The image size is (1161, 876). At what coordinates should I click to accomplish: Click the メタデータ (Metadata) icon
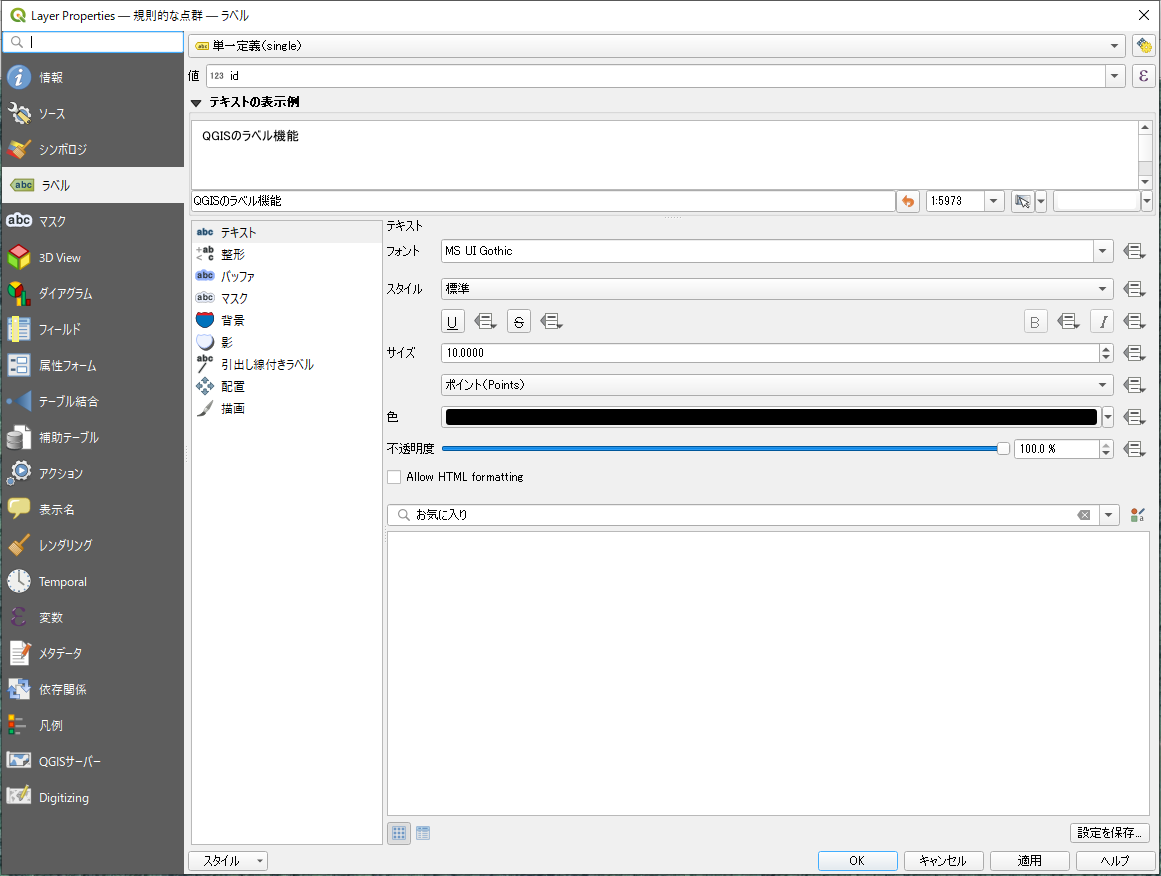[19, 653]
